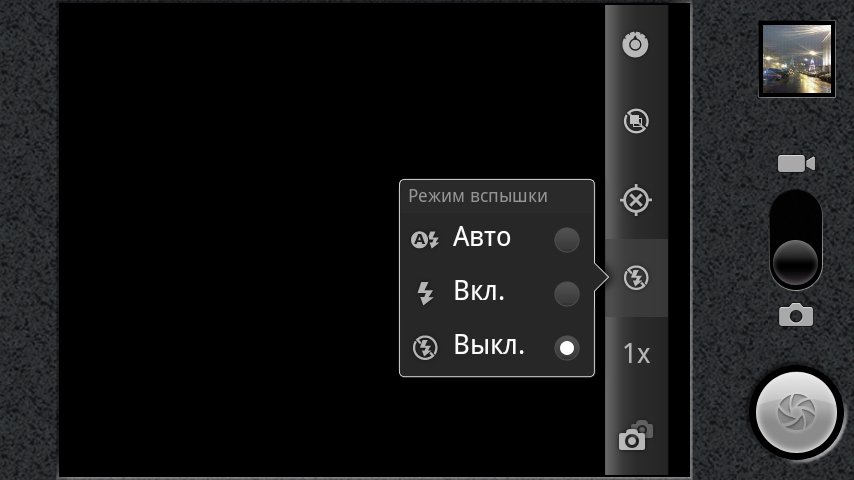This screenshot has width=854, height=480.
Task: Select the Авто flash radio button
Action: click(x=567, y=240)
